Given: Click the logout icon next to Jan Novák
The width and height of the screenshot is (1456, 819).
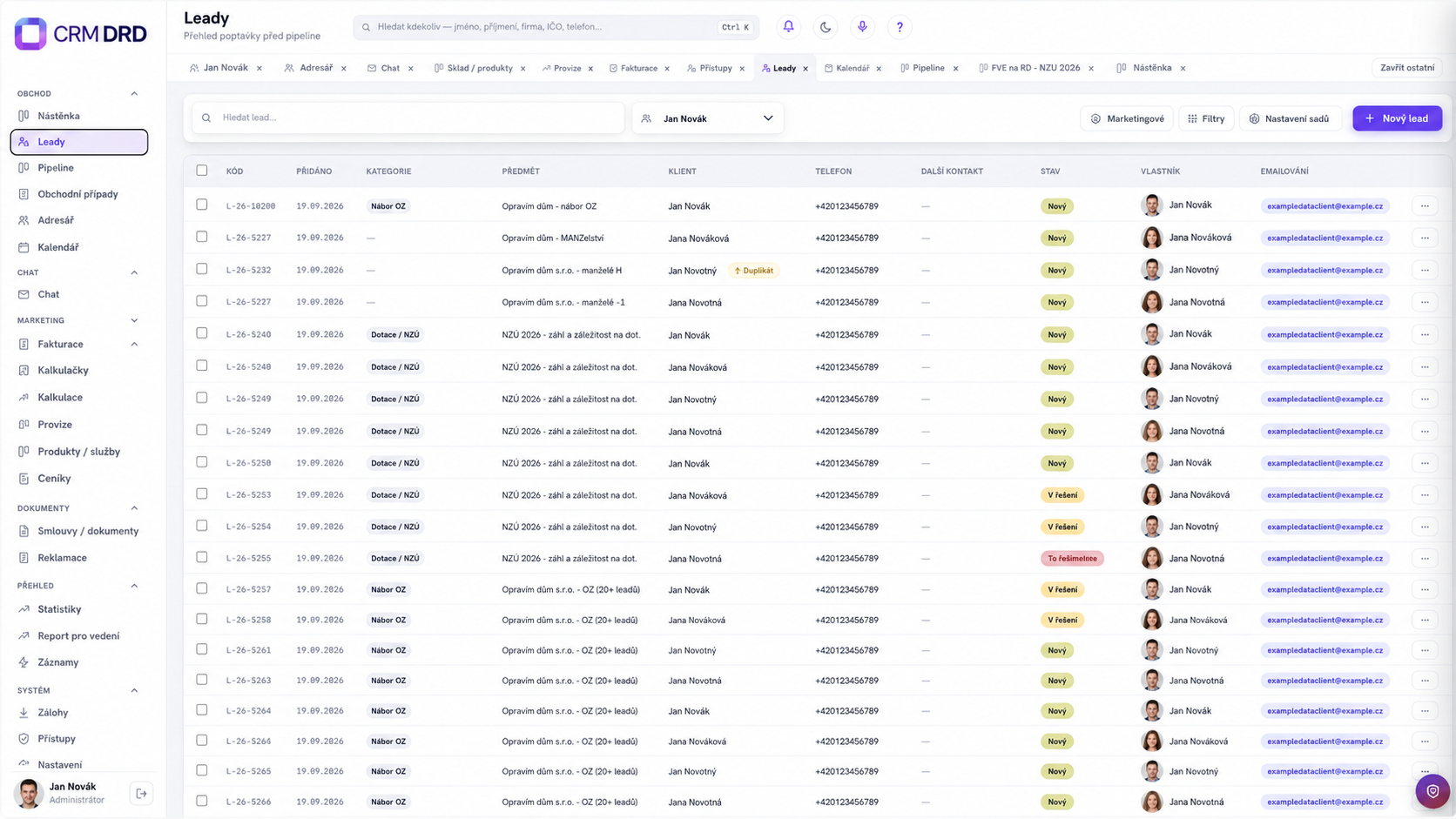Looking at the screenshot, I should pos(141,793).
